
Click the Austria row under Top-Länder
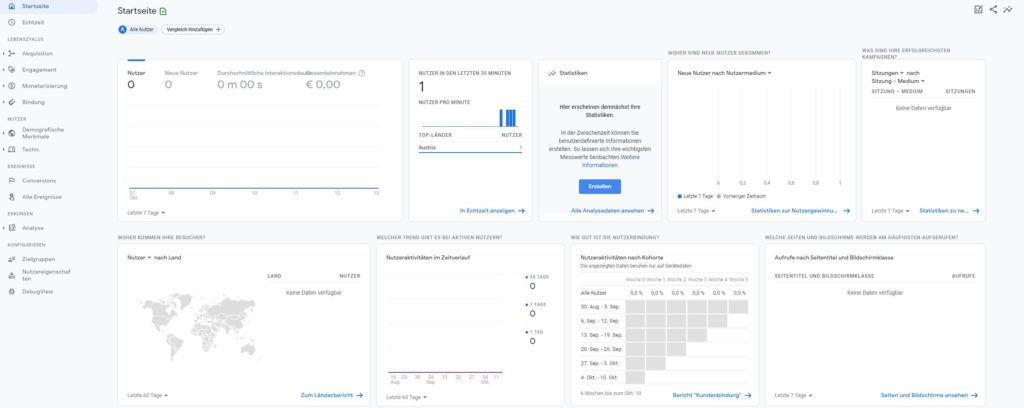470,148
